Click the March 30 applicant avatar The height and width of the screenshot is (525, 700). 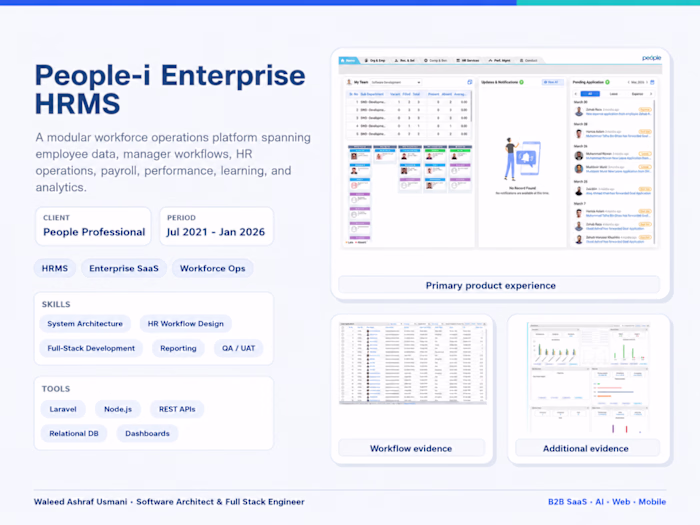pos(579,111)
